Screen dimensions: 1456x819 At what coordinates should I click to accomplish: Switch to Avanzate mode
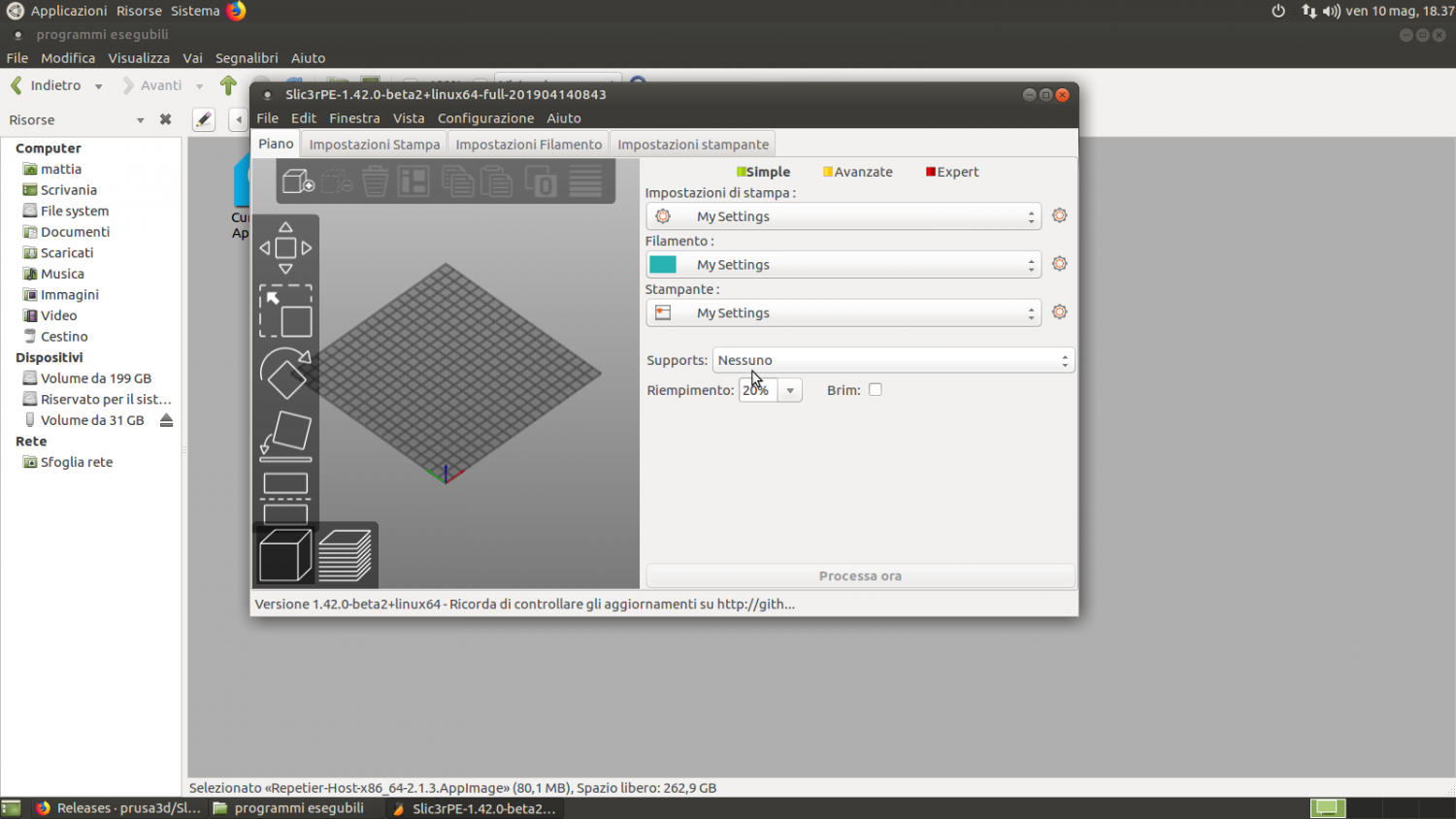(x=857, y=172)
